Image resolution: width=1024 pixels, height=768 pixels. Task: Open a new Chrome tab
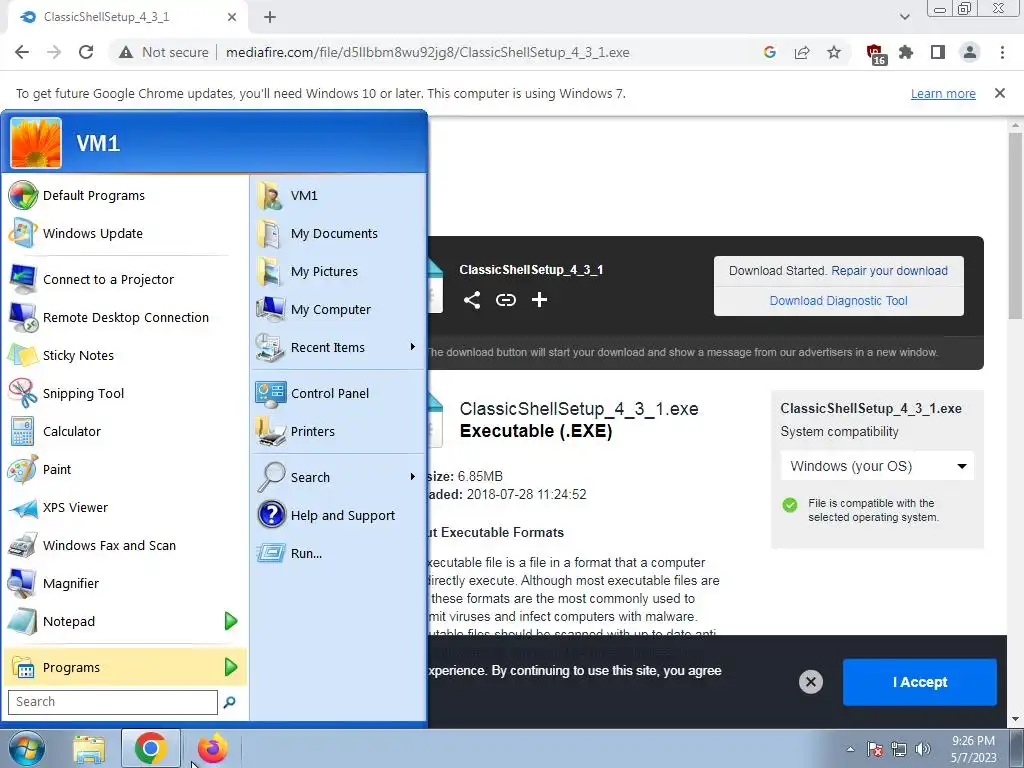click(270, 17)
